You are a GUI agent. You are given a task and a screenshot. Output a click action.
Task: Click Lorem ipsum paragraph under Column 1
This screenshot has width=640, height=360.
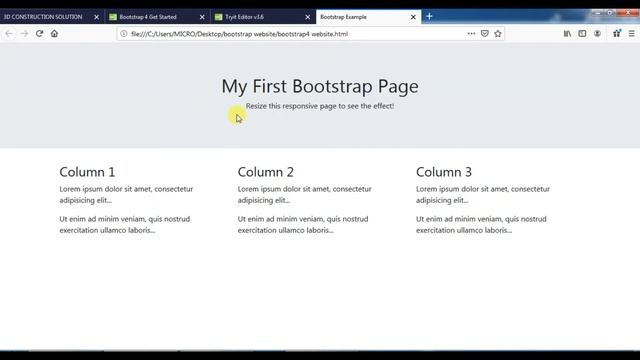pos(127,194)
